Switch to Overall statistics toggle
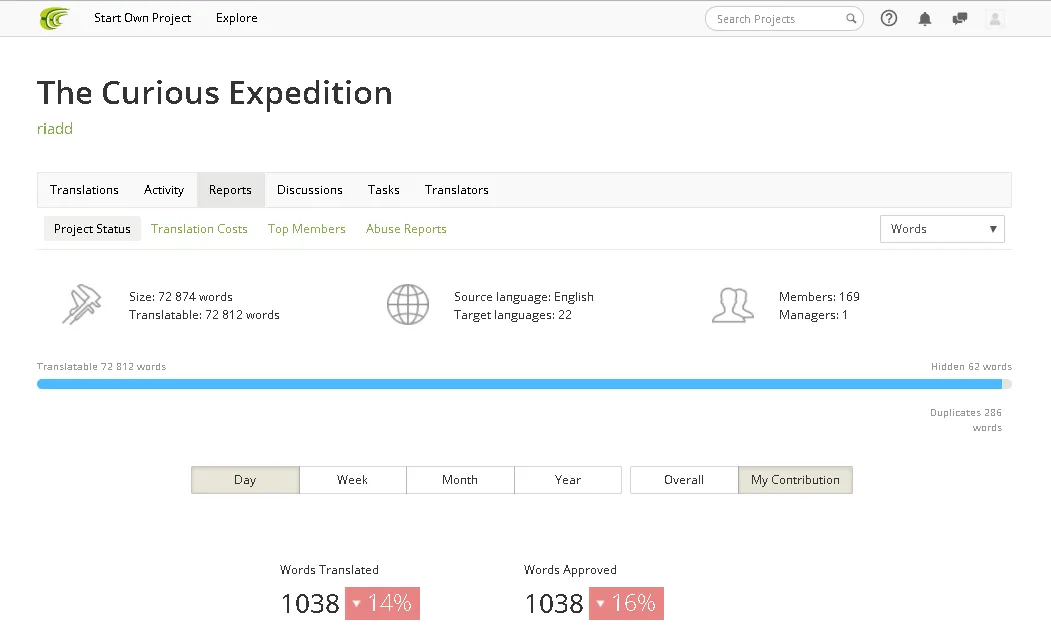This screenshot has height=637, width=1051. click(684, 479)
